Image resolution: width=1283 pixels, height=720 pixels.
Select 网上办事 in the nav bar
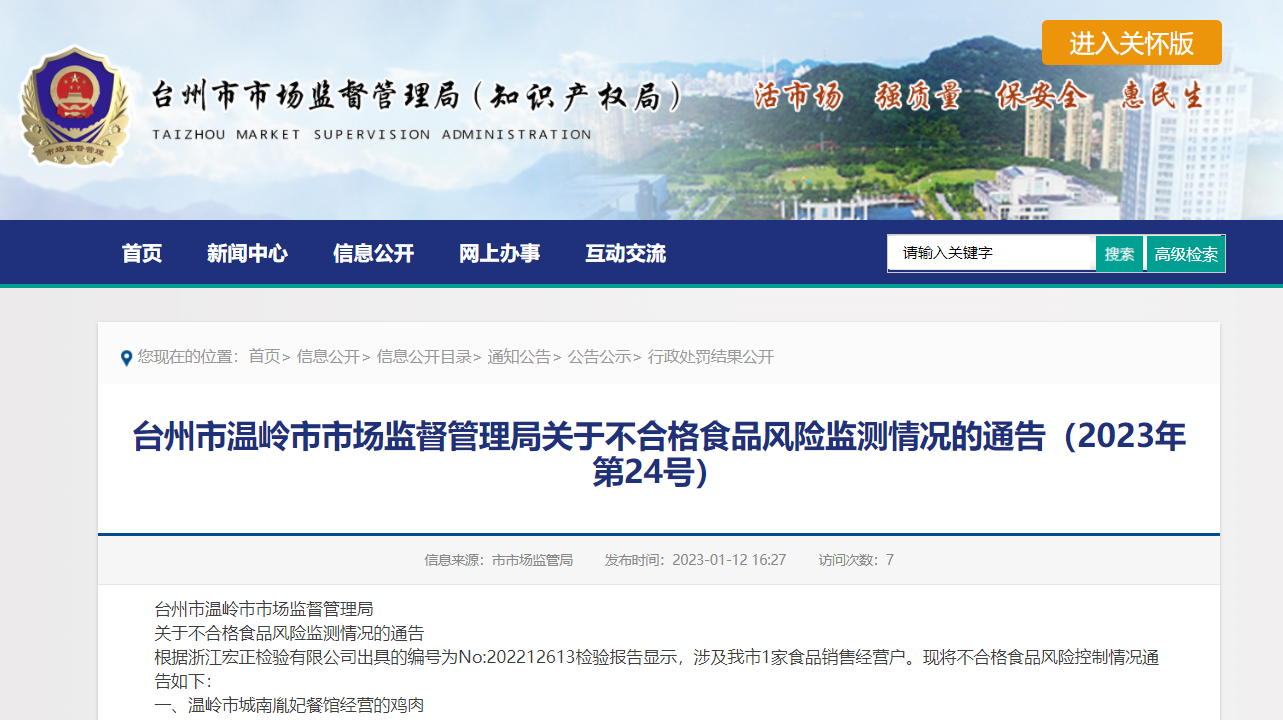tap(499, 253)
